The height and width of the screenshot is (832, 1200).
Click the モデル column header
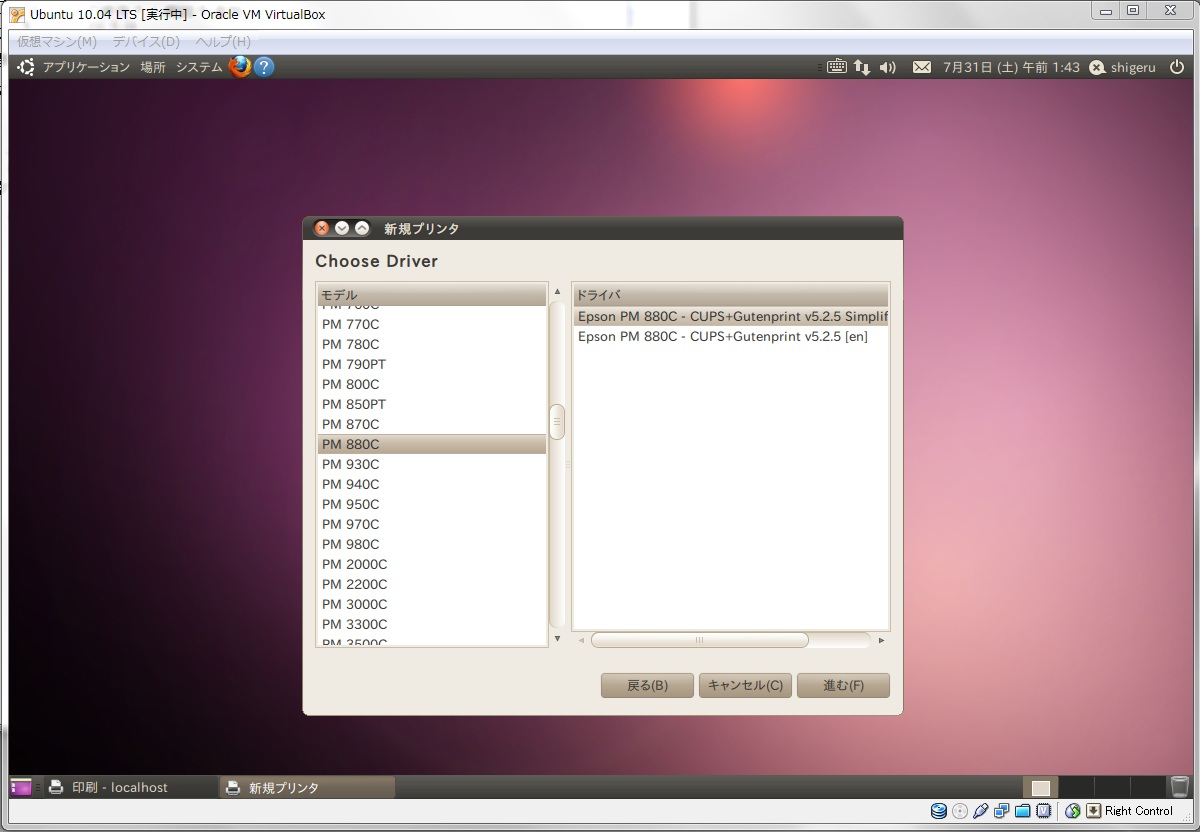pos(432,295)
